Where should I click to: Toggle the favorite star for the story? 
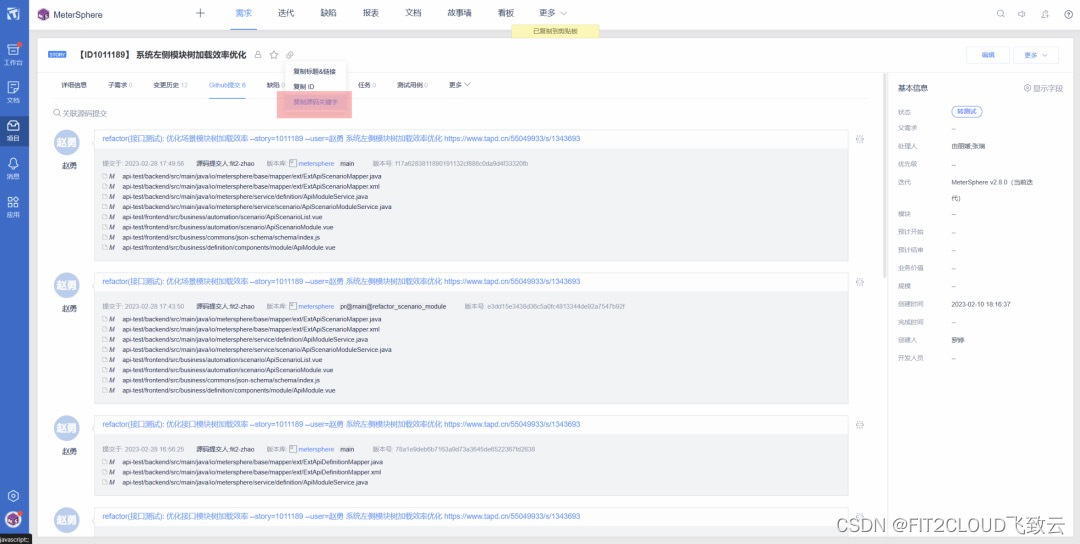coord(274,54)
